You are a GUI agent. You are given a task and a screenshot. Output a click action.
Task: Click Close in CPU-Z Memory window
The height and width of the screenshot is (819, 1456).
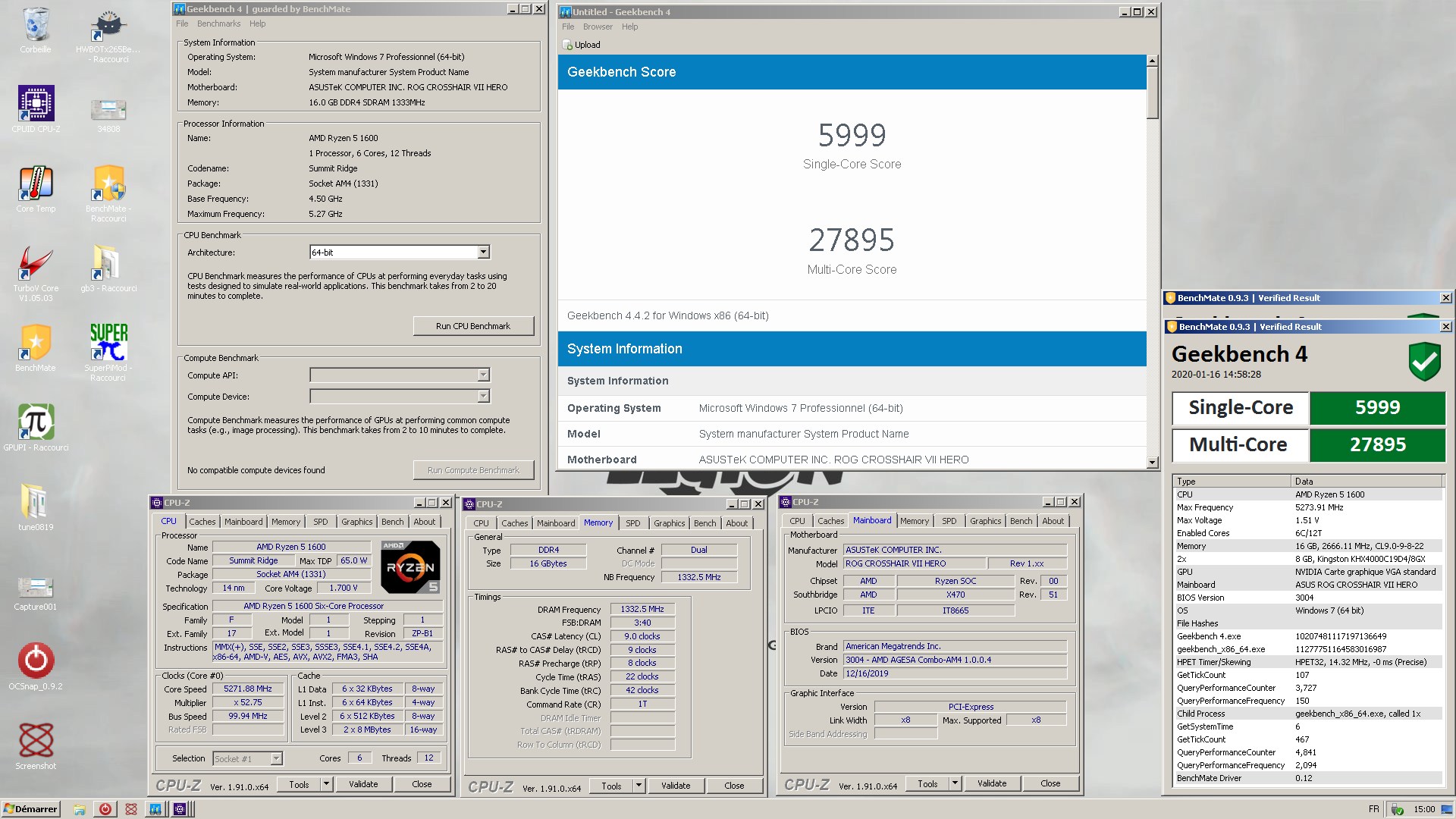click(734, 786)
